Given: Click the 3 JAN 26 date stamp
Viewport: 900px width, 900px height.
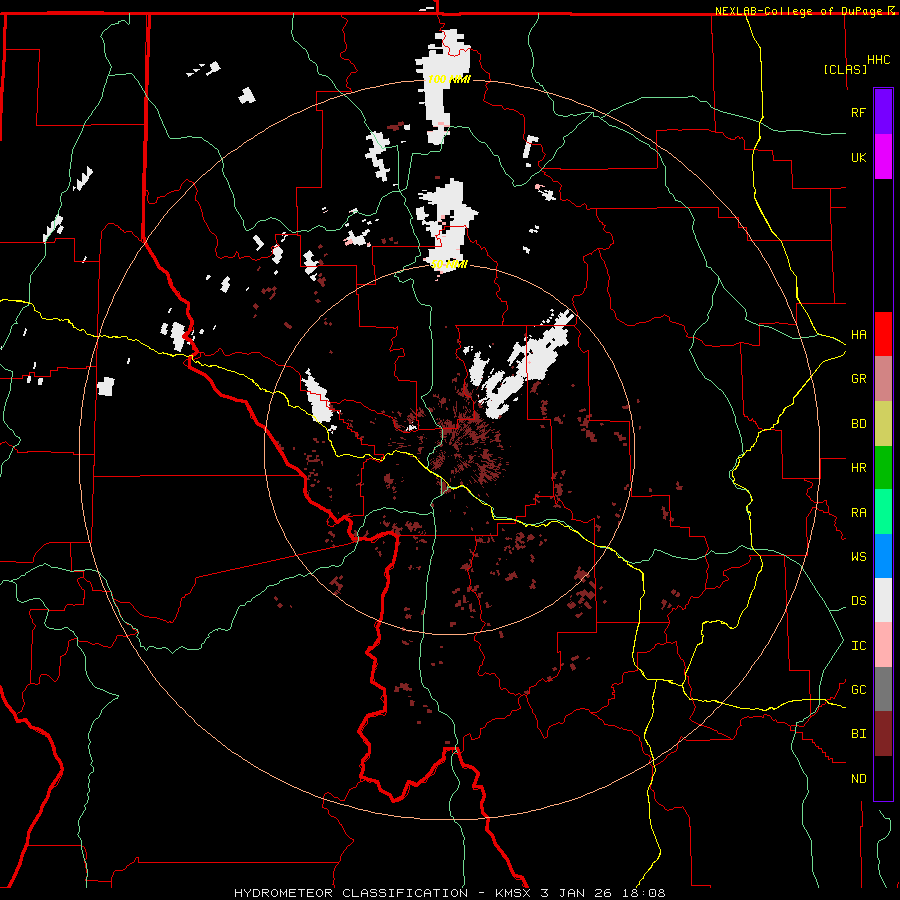Looking at the screenshot, I should 577,893.
